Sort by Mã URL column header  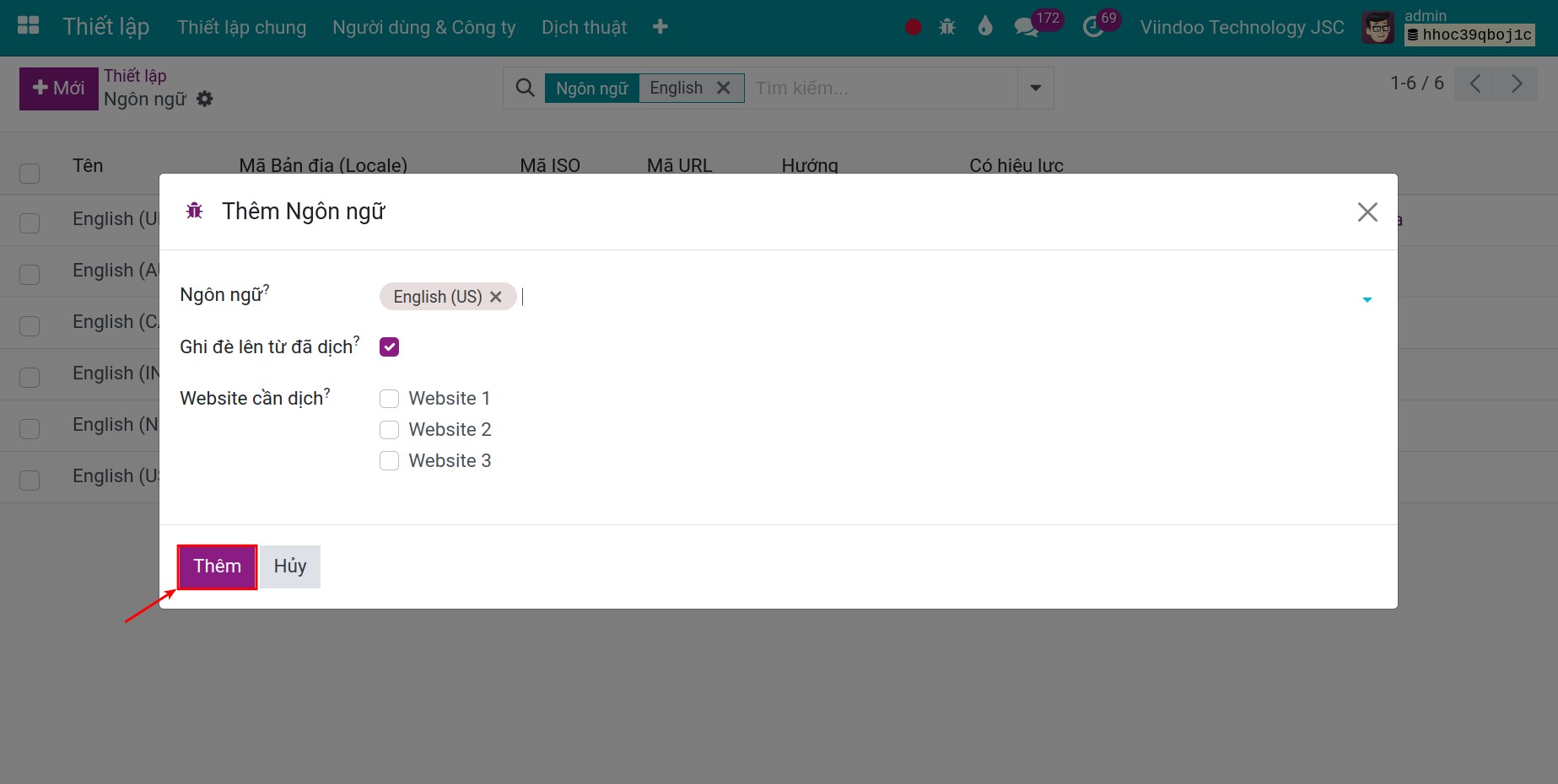[x=679, y=165]
